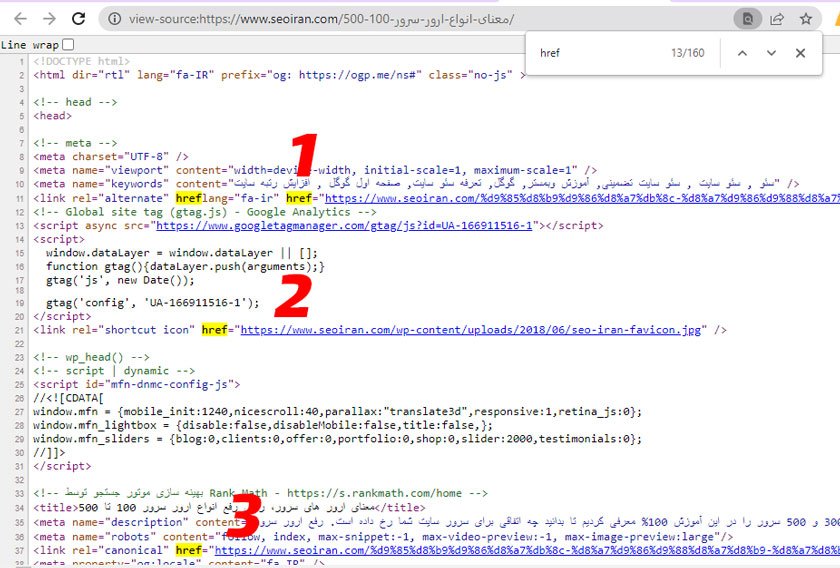Go forward to the next page
Screen dimensions: 840x568
click(x=49, y=19)
